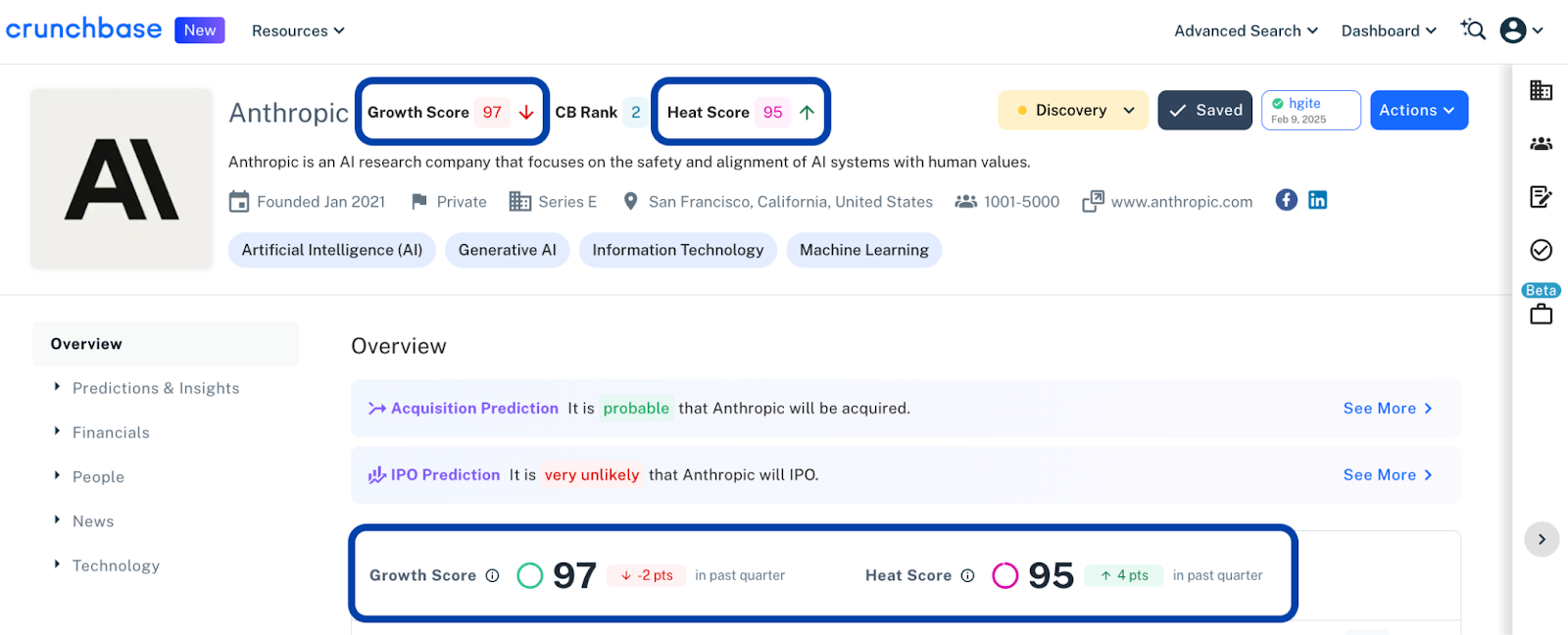Image resolution: width=1568 pixels, height=635 pixels.
Task: Click the hgite verified Feb 9, 2025 tag
Action: (x=1311, y=111)
